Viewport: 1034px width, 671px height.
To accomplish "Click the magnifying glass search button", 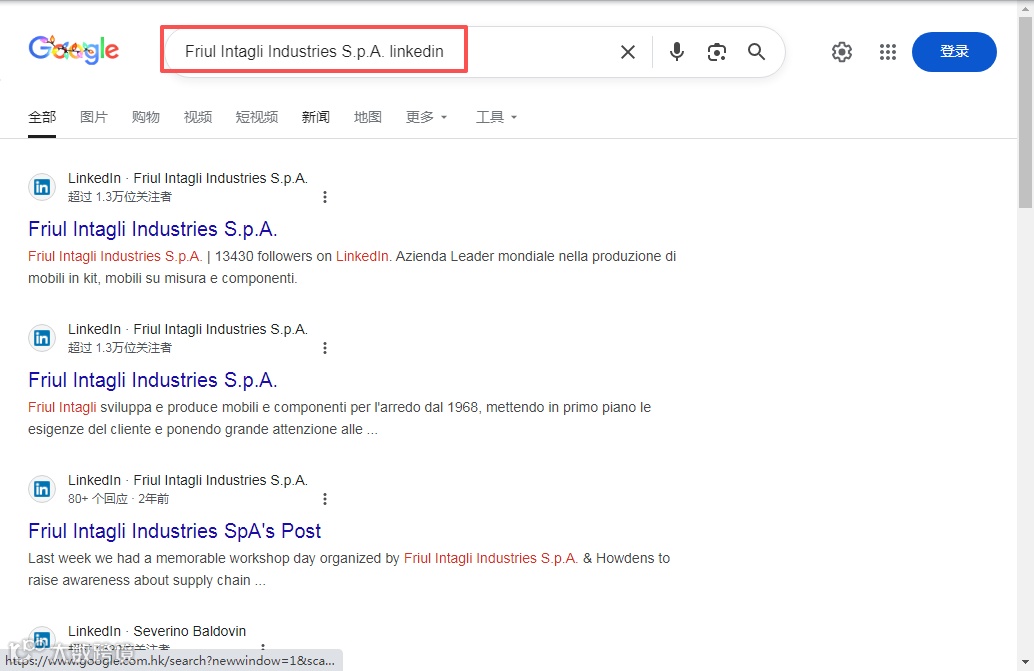I will (x=756, y=51).
